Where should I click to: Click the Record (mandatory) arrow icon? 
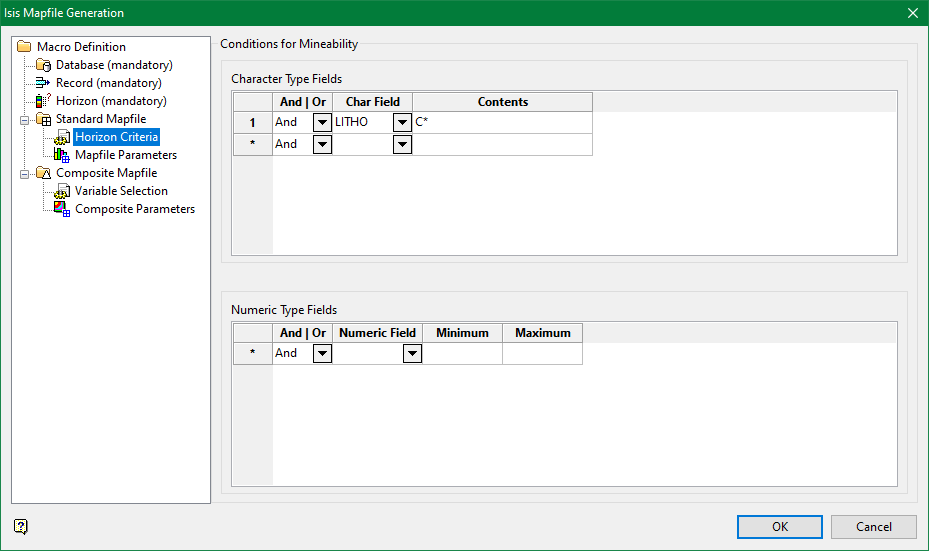(43, 83)
